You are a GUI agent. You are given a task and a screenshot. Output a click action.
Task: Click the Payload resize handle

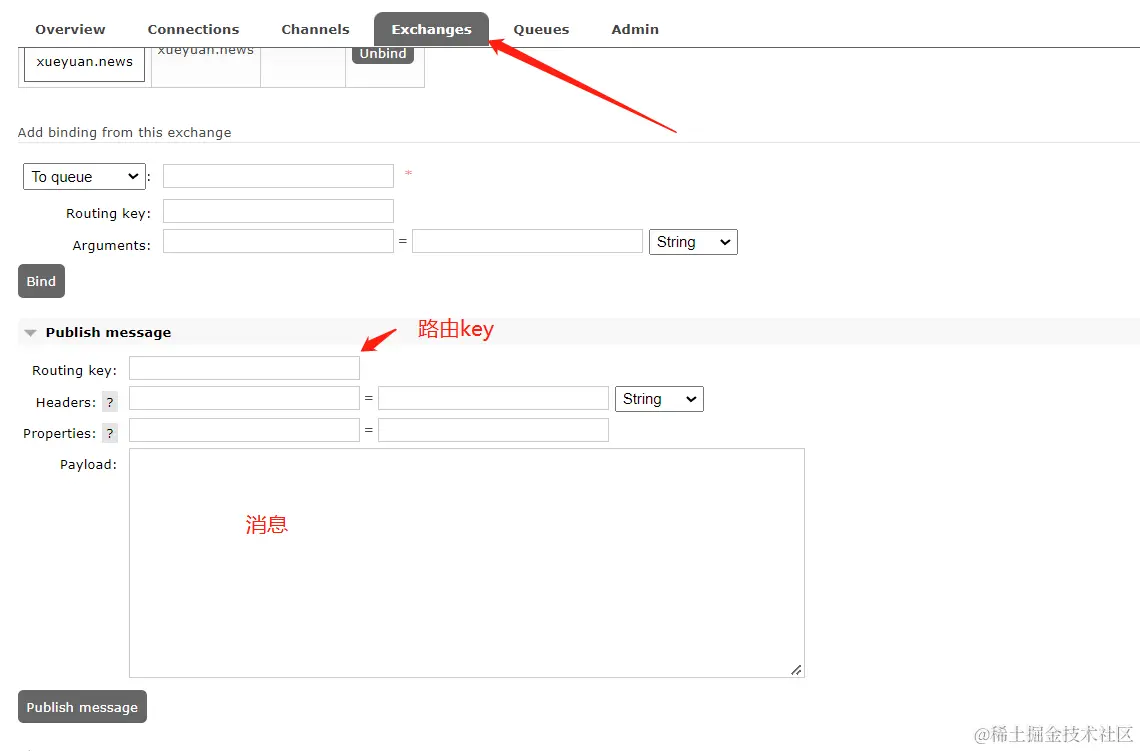click(x=797, y=670)
